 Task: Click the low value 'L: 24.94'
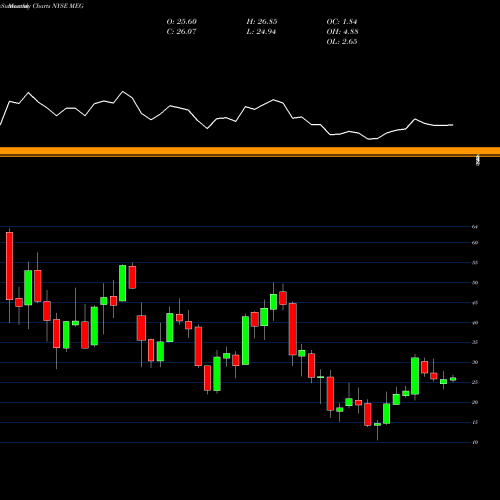(261, 32)
